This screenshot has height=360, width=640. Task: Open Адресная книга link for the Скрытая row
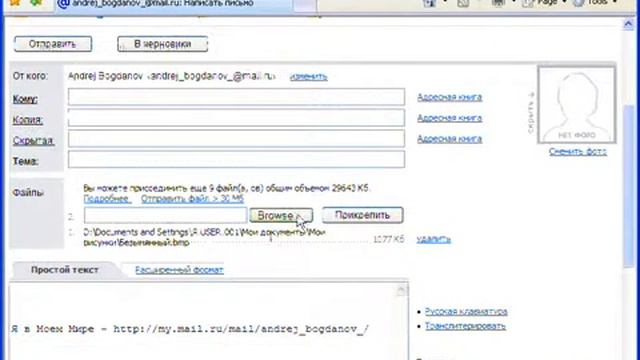tap(449, 139)
